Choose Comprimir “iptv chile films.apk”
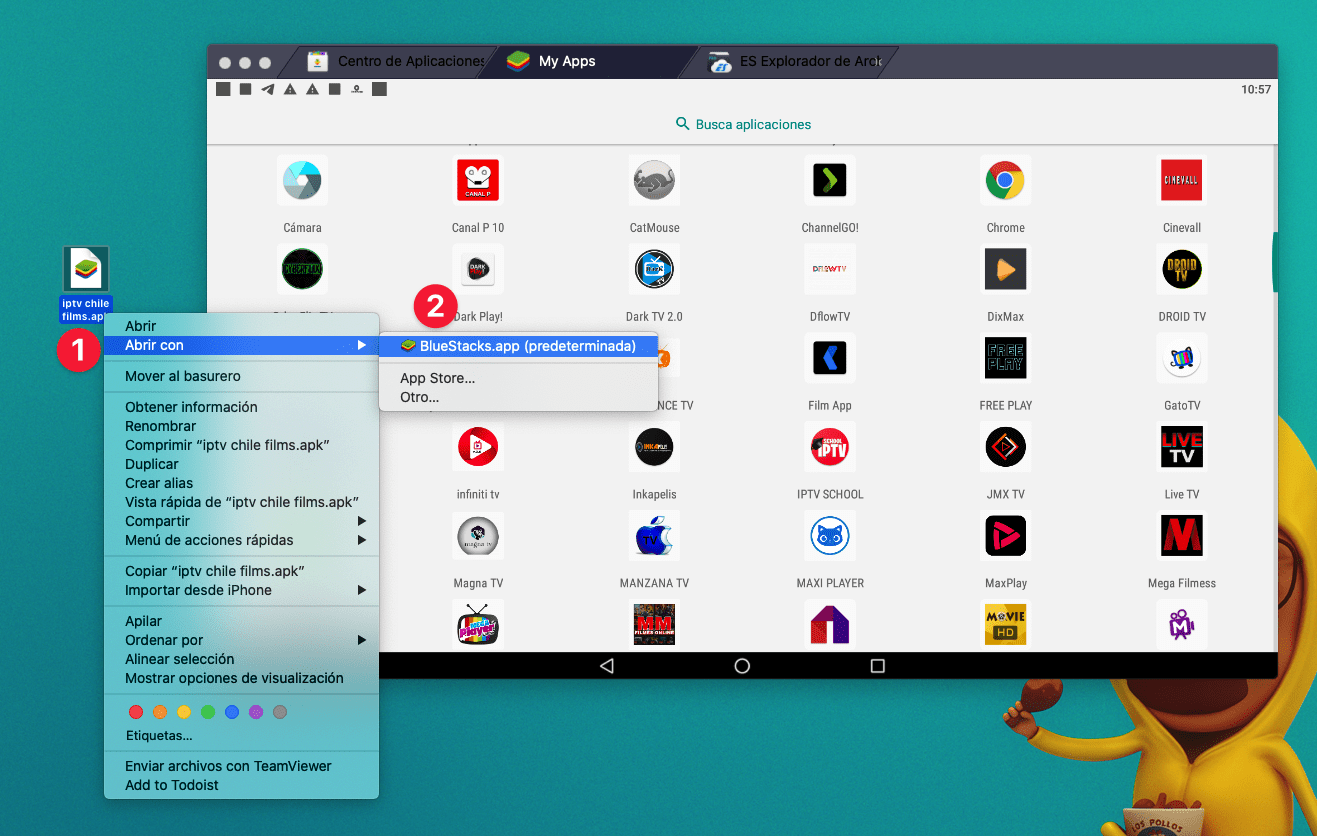The image size is (1317, 836). [241, 445]
